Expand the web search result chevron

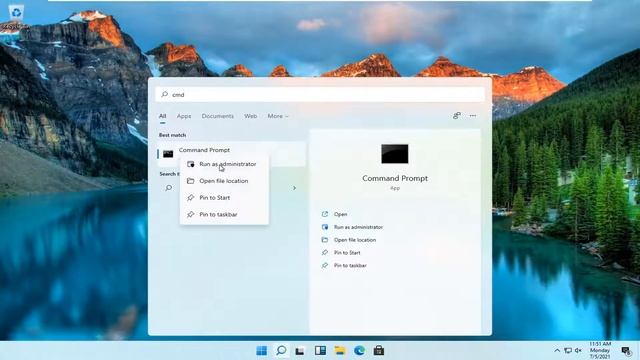pos(294,188)
